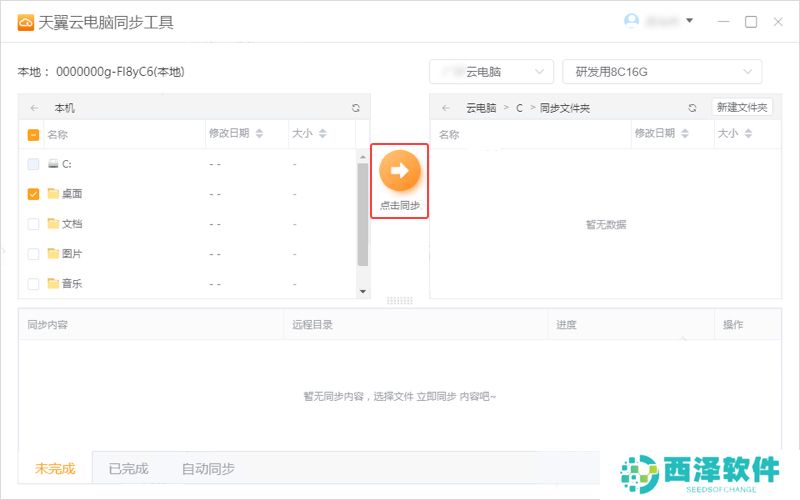
Task: Refresh the local 本机 file list
Action: tap(356, 108)
